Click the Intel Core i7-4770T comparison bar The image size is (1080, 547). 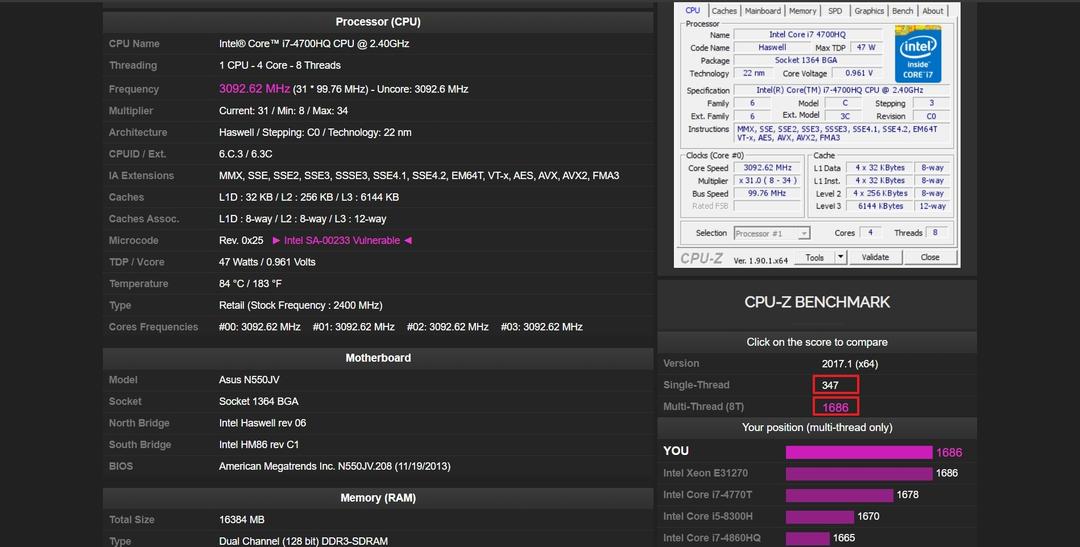pos(839,495)
